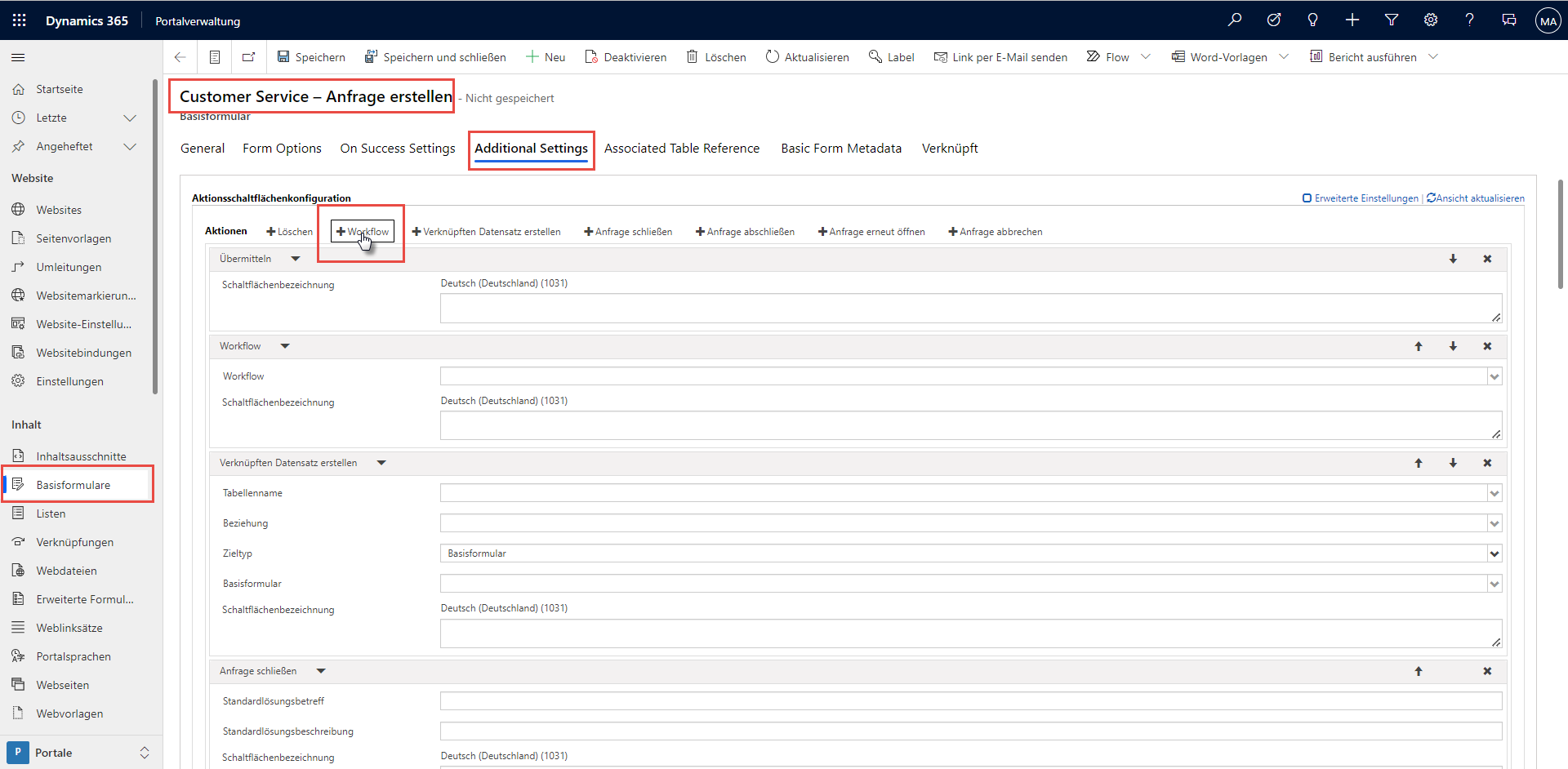Switch to the General tab
This screenshot has height=769, width=1568.
pyautogui.click(x=203, y=149)
